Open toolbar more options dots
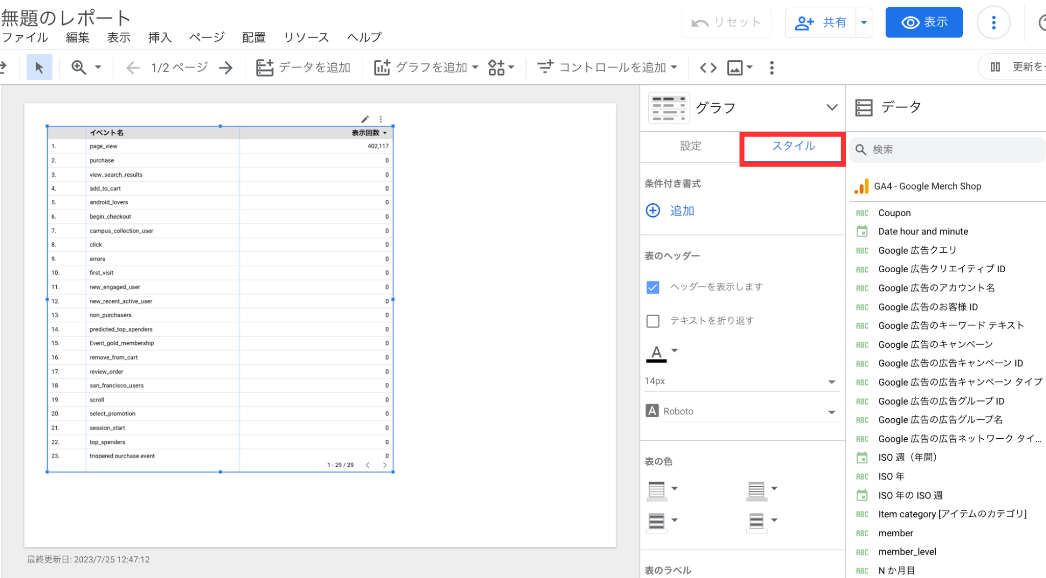The image size is (1046, 578). 772,67
